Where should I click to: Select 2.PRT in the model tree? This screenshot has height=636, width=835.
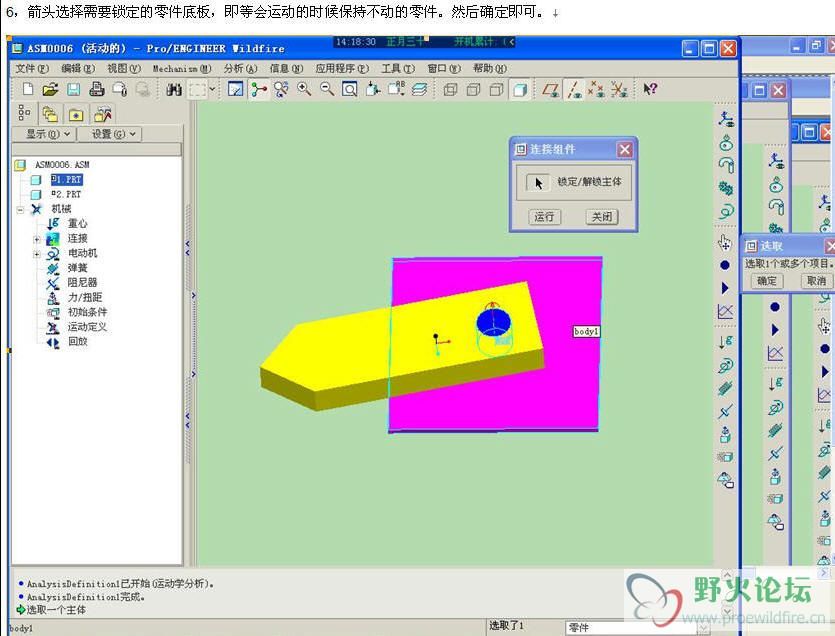tap(67, 194)
